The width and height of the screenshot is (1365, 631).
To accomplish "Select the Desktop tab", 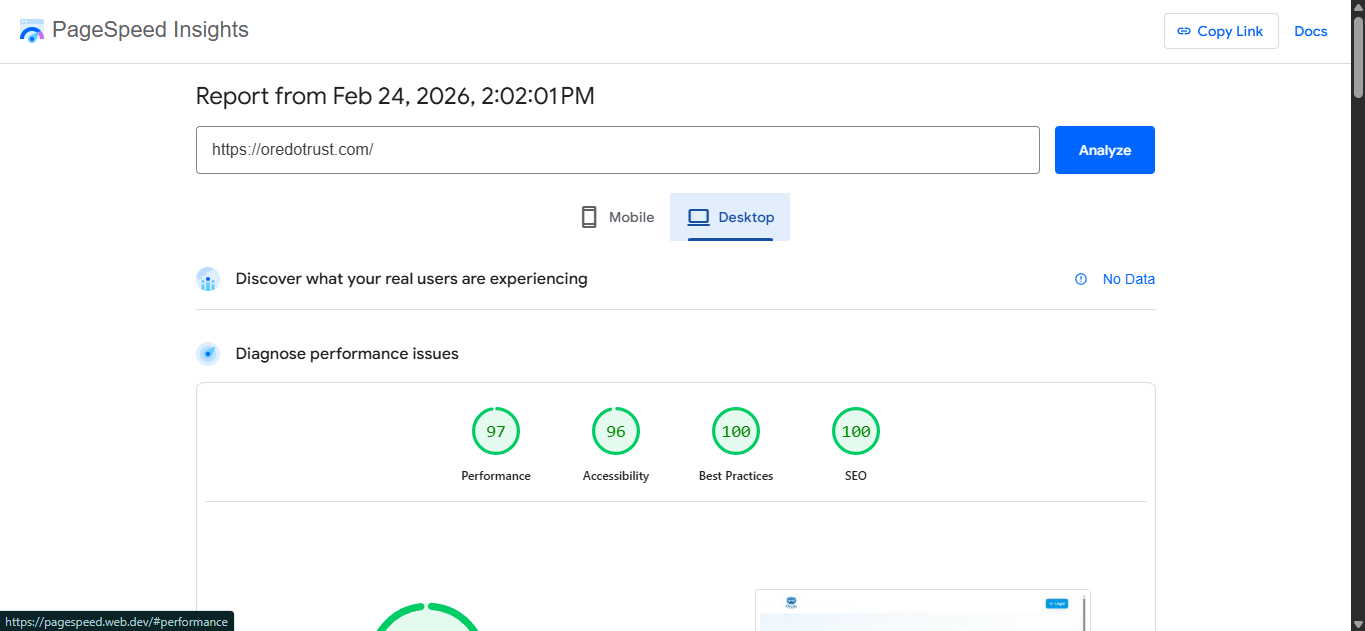I will [730, 217].
